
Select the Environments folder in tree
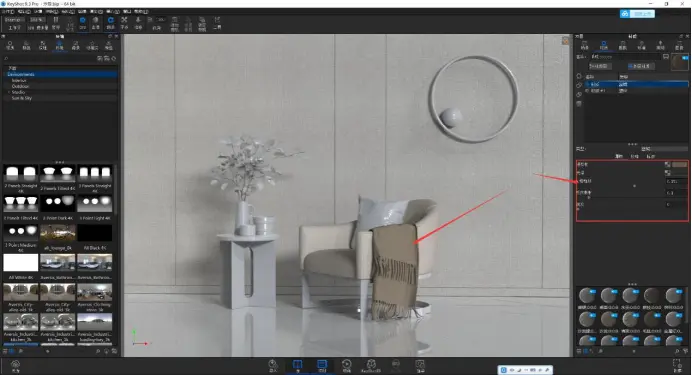pos(60,75)
